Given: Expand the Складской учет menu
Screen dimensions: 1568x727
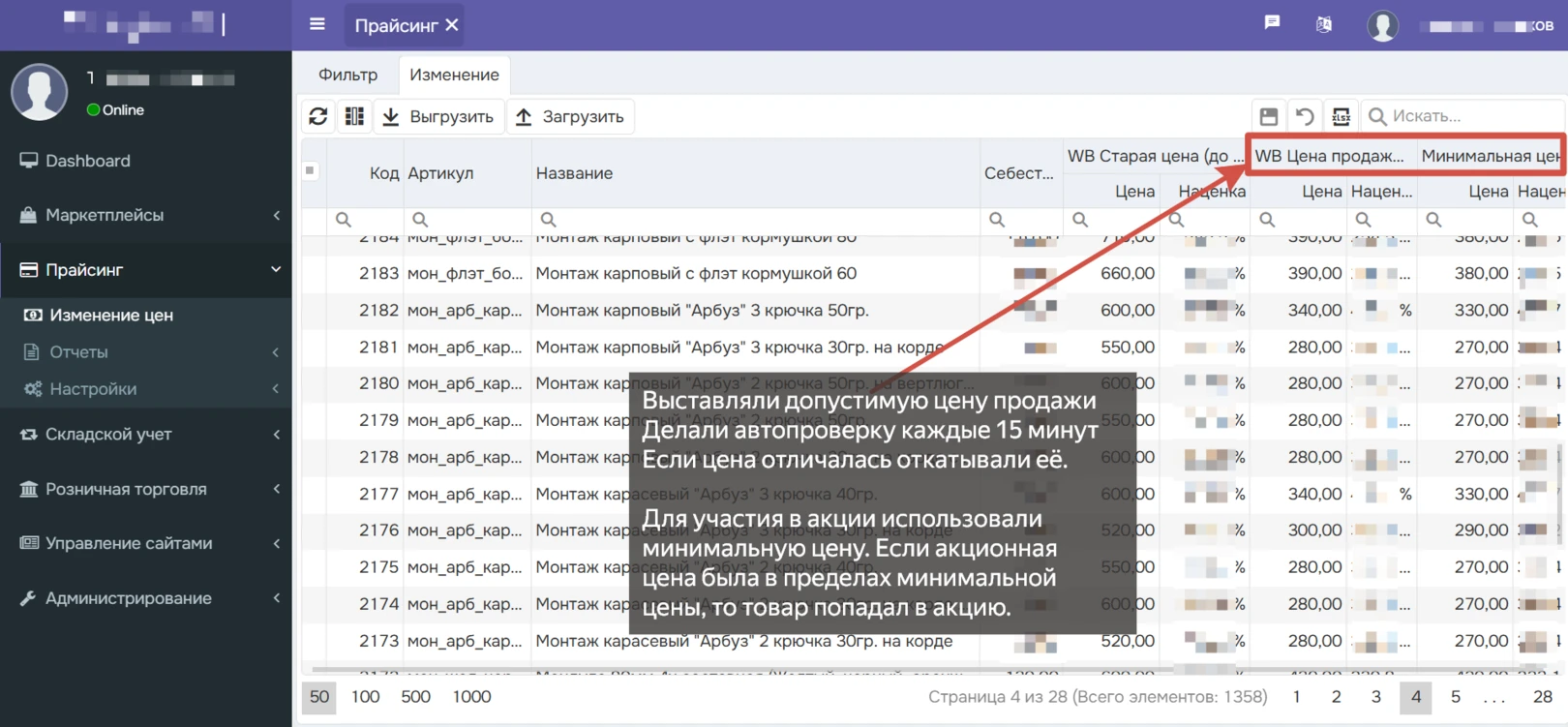Looking at the screenshot, I should [x=145, y=434].
